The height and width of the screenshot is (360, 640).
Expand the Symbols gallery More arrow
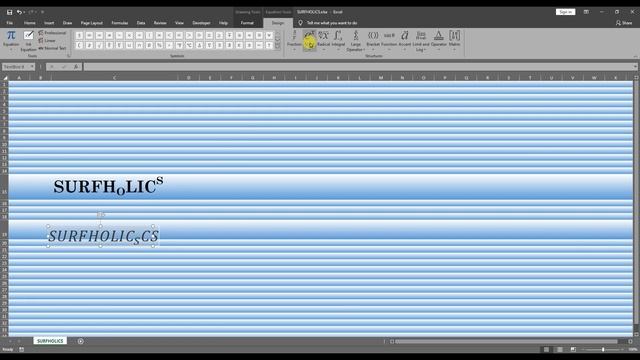(278, 46)
